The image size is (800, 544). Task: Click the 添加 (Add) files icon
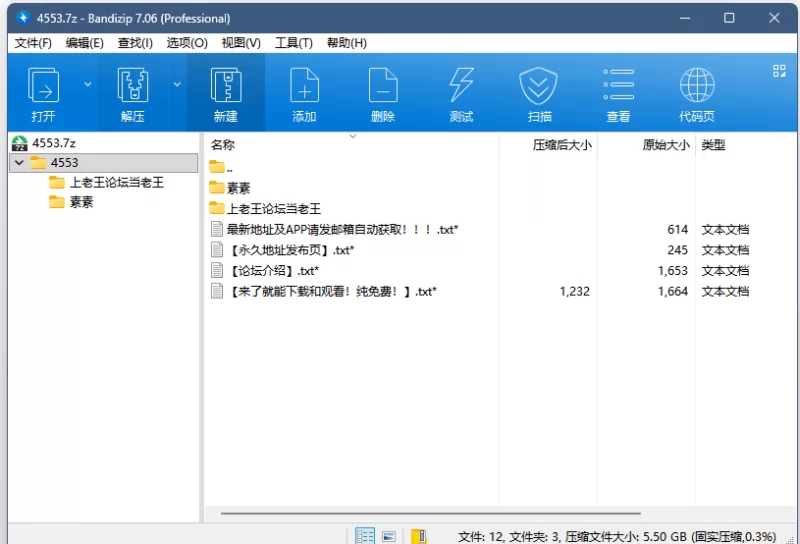(304, 87)
